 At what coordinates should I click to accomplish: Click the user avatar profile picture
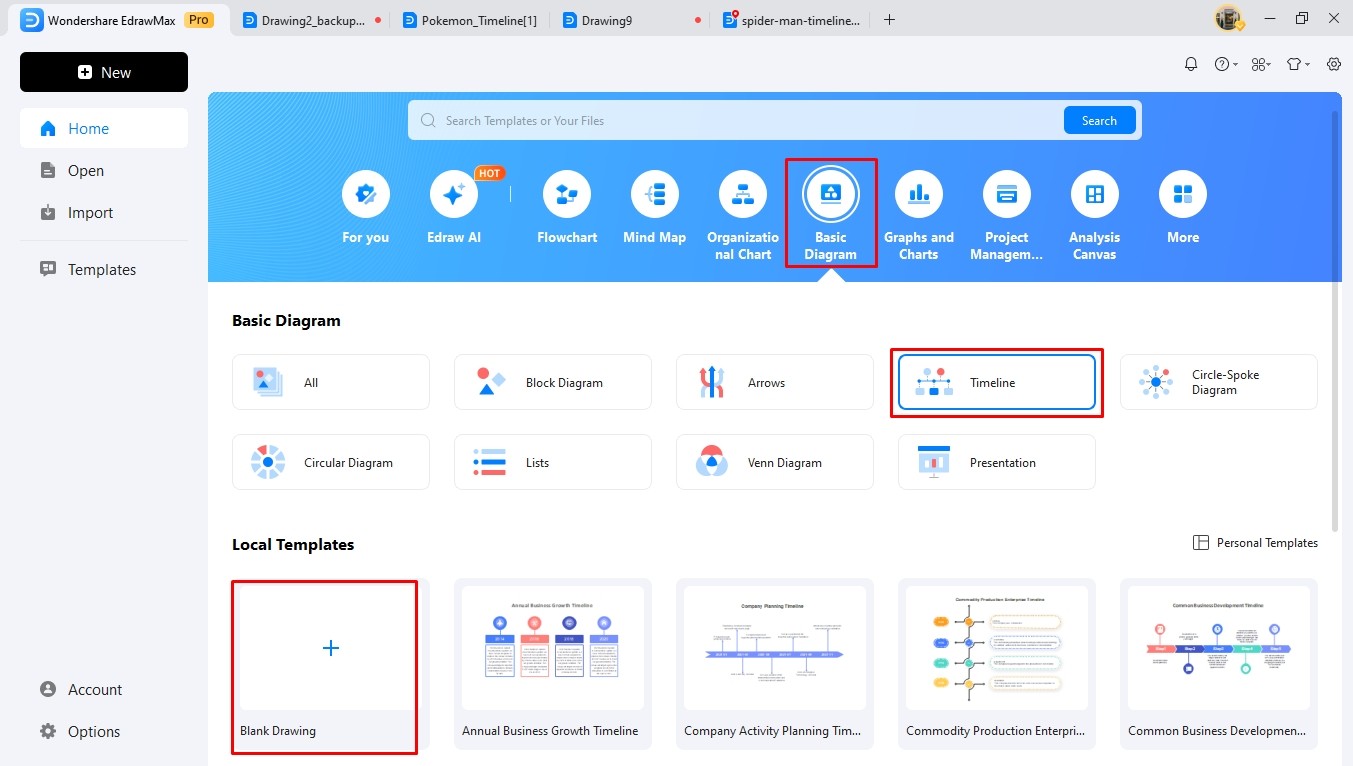[1228, 18]
